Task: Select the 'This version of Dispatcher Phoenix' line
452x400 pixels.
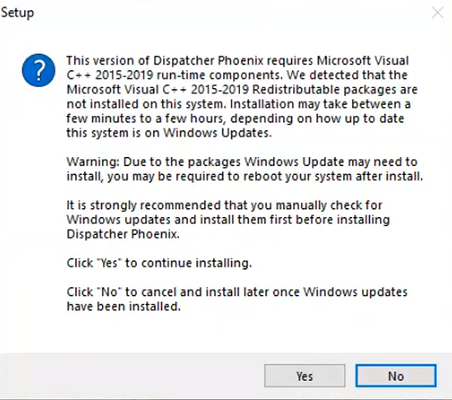Action: [238, 61]
